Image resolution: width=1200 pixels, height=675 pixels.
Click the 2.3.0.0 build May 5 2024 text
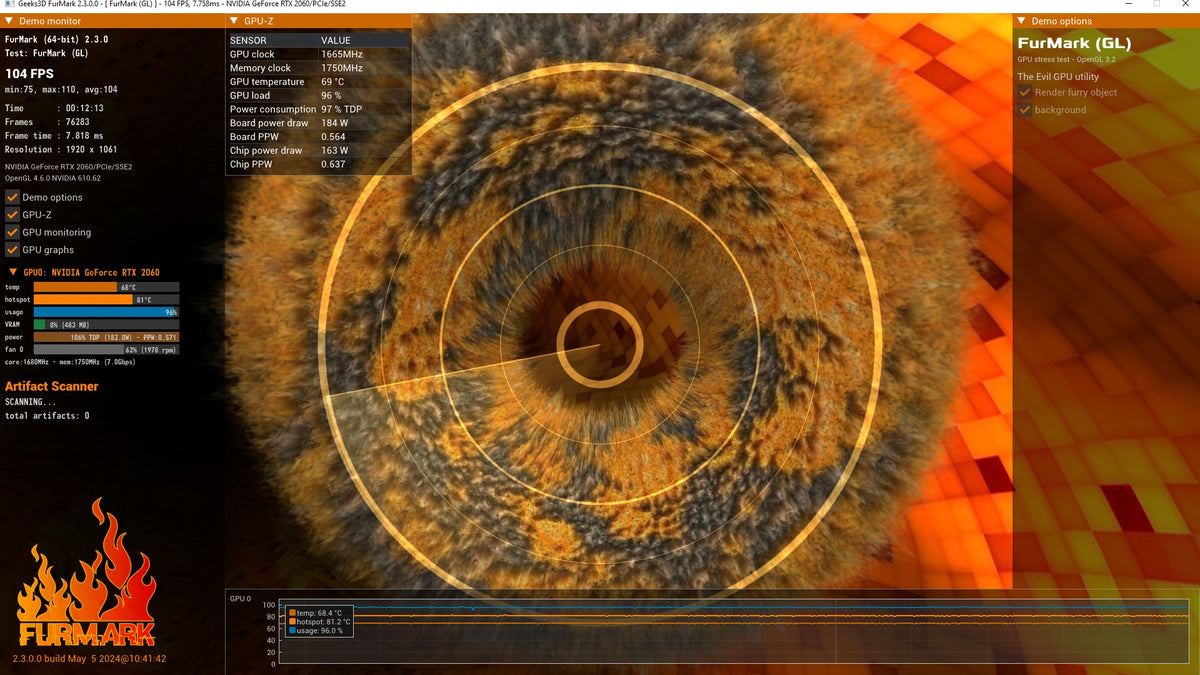point(89,659)
